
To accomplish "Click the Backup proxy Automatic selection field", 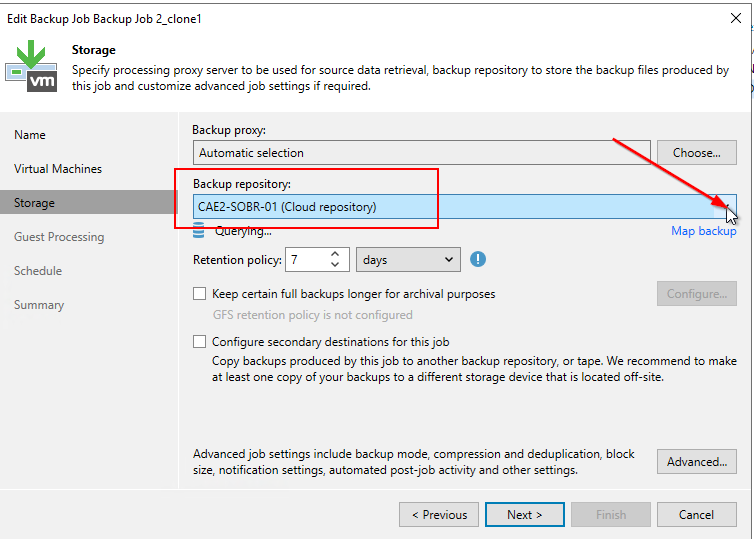I will click(422, 153).
